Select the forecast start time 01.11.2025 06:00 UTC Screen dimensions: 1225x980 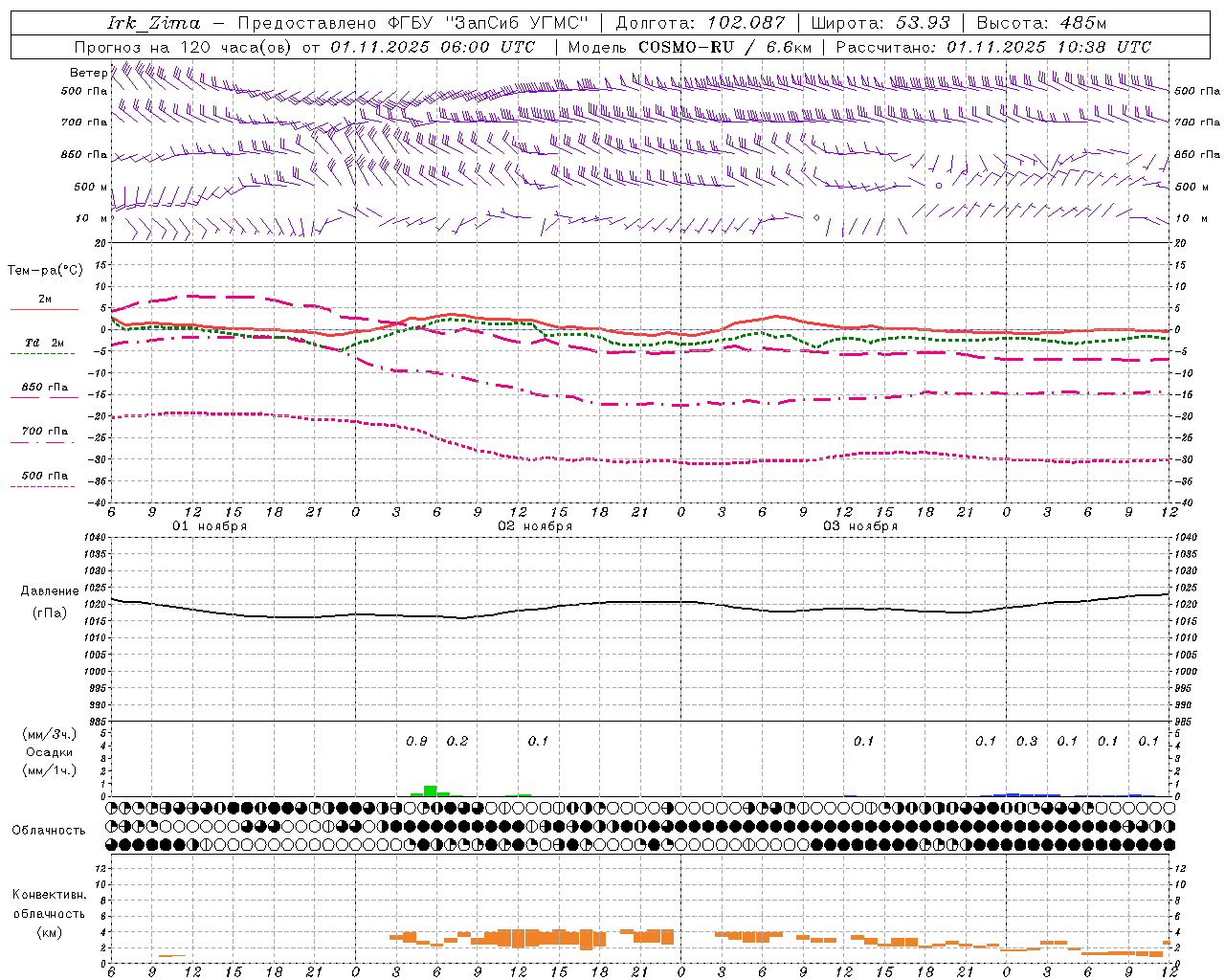pos(433,47)
